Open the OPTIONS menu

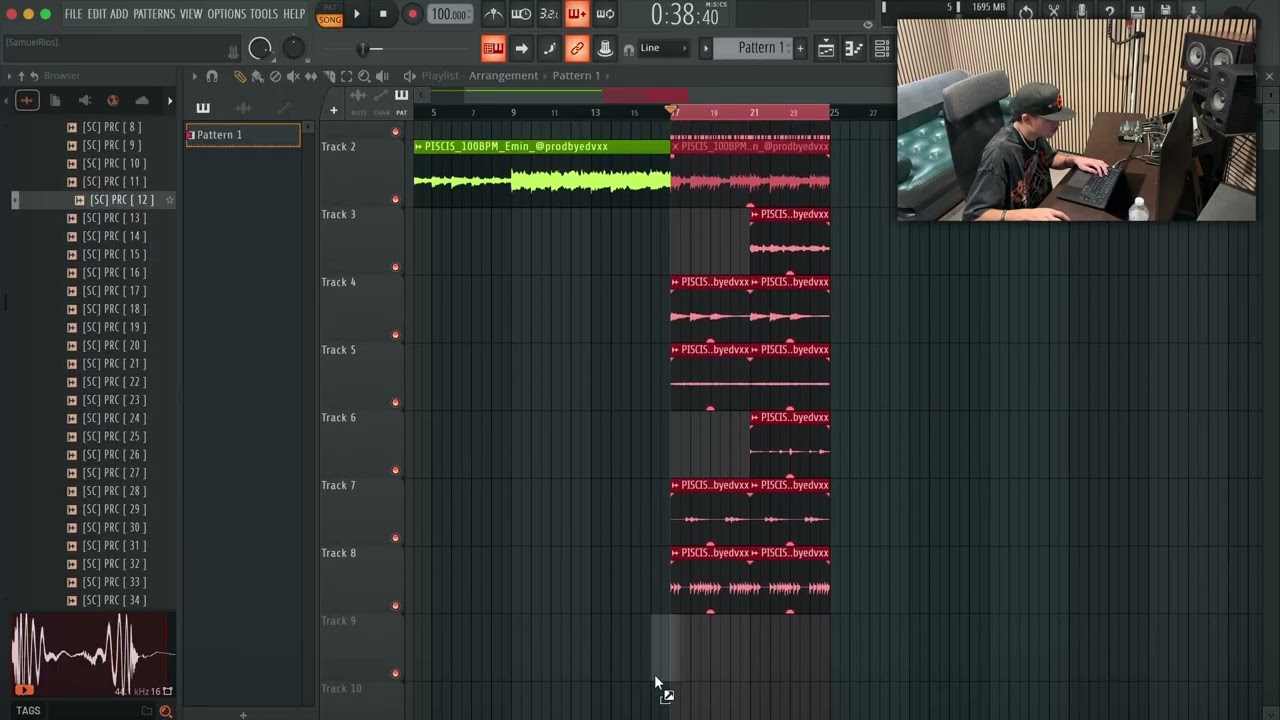(227, 14)
